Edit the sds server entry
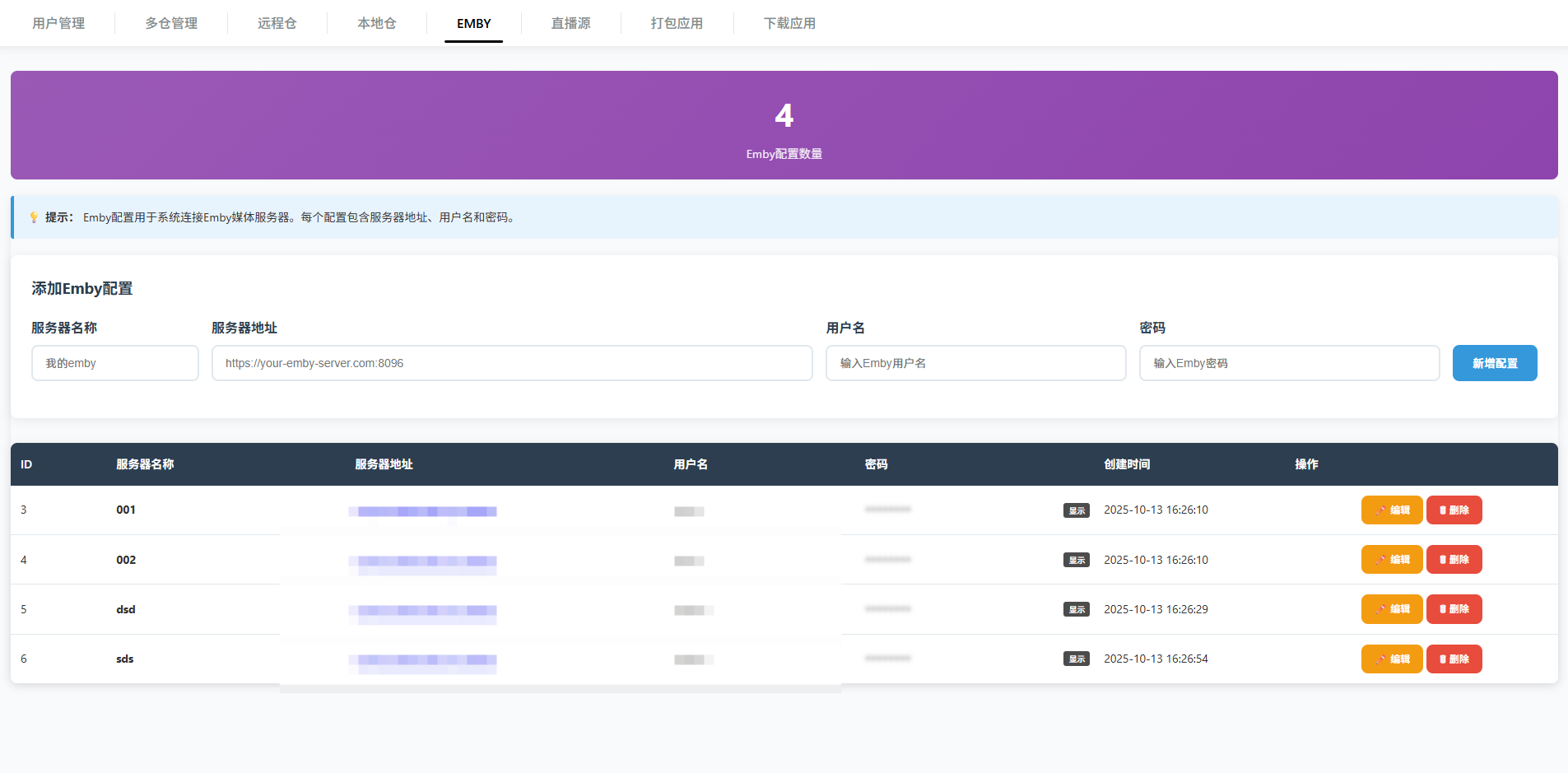 [x=1391, y=659]
